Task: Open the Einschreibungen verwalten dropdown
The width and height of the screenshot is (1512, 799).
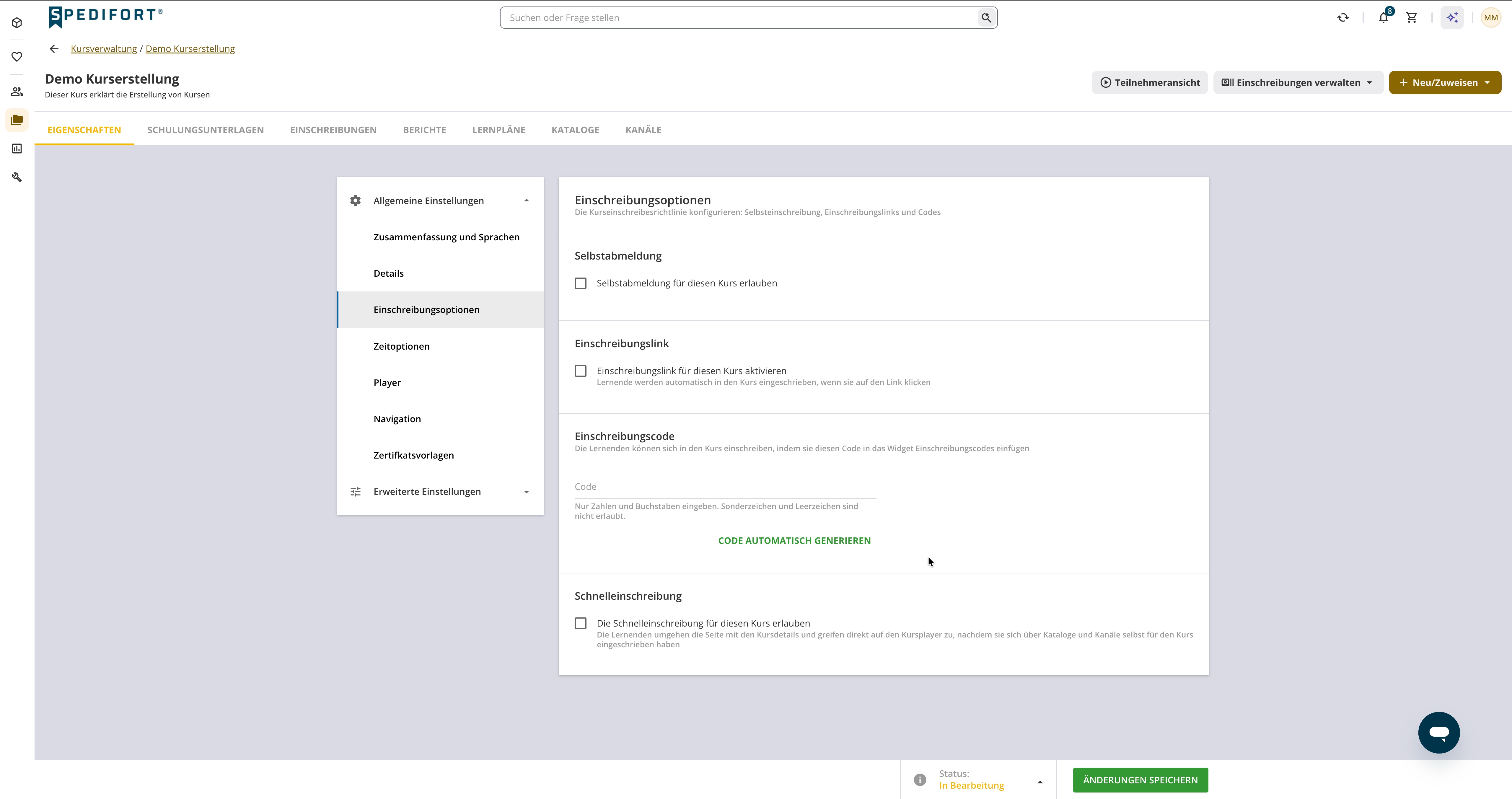Action: (1298, 83)
